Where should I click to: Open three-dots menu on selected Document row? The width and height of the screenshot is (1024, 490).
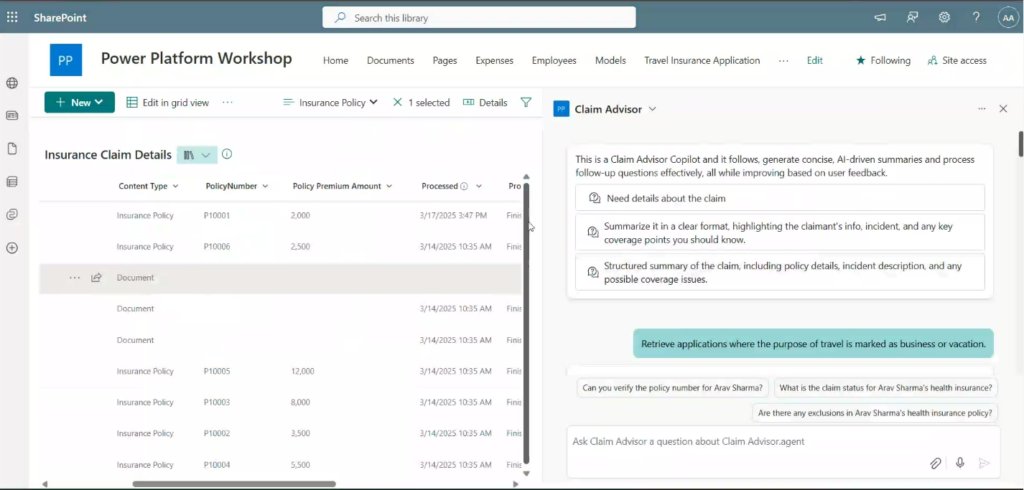click(x=74, y=278)
